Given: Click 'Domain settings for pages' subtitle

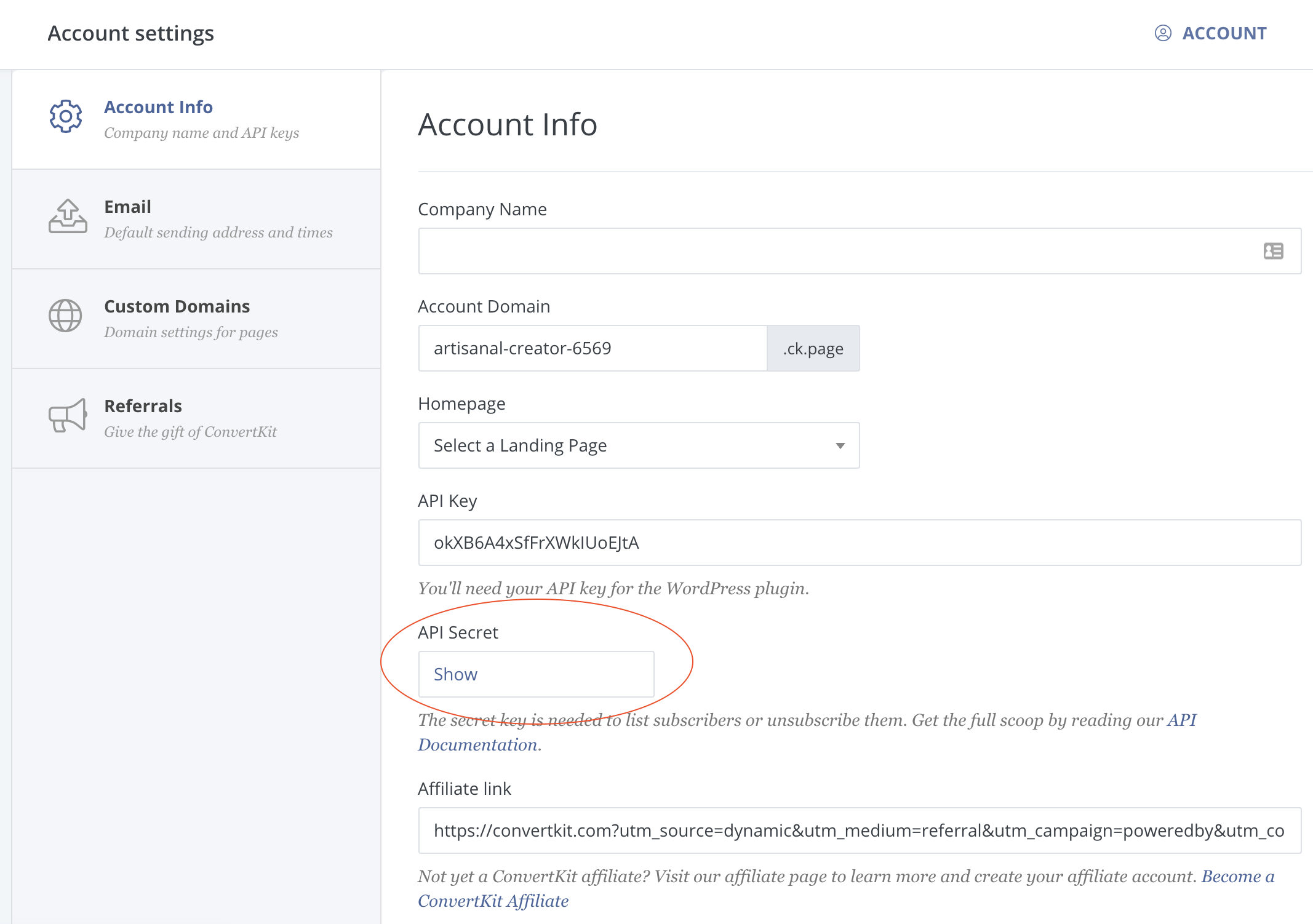Looking at the screenshot, I should pos(191,332).
